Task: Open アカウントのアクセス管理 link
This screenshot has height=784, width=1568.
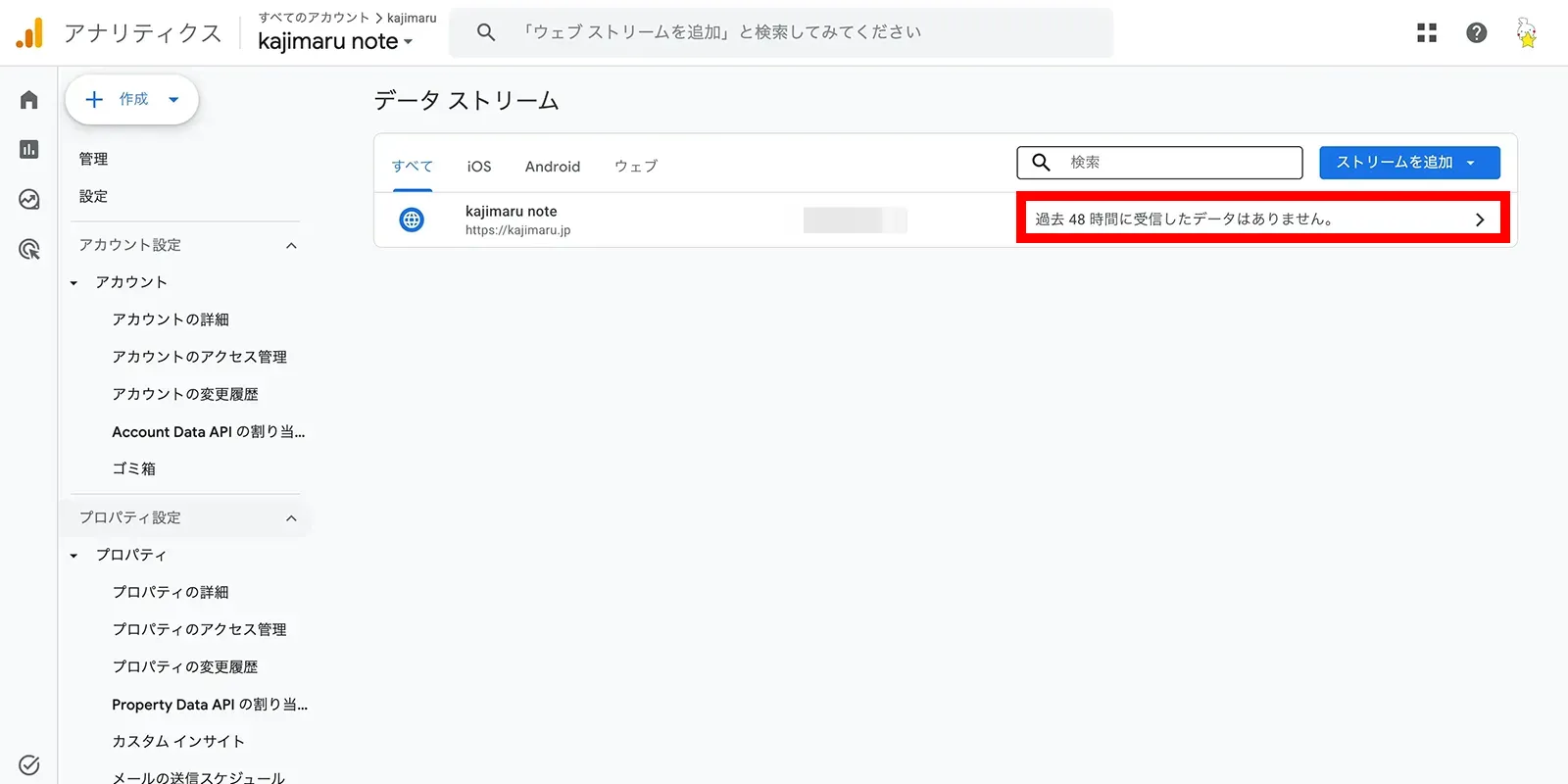Action: tap(199, 357)
